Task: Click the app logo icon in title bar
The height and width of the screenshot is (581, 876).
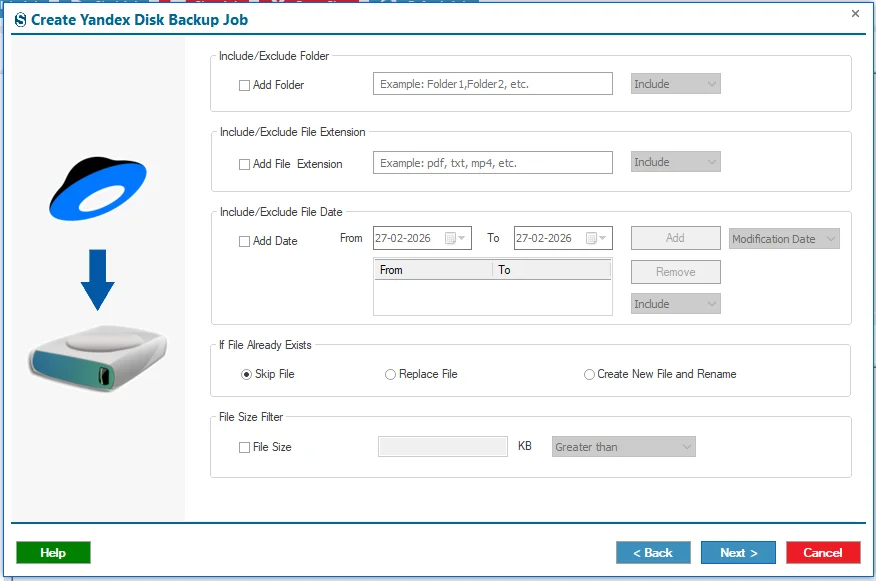Action: tap(20, 20)
